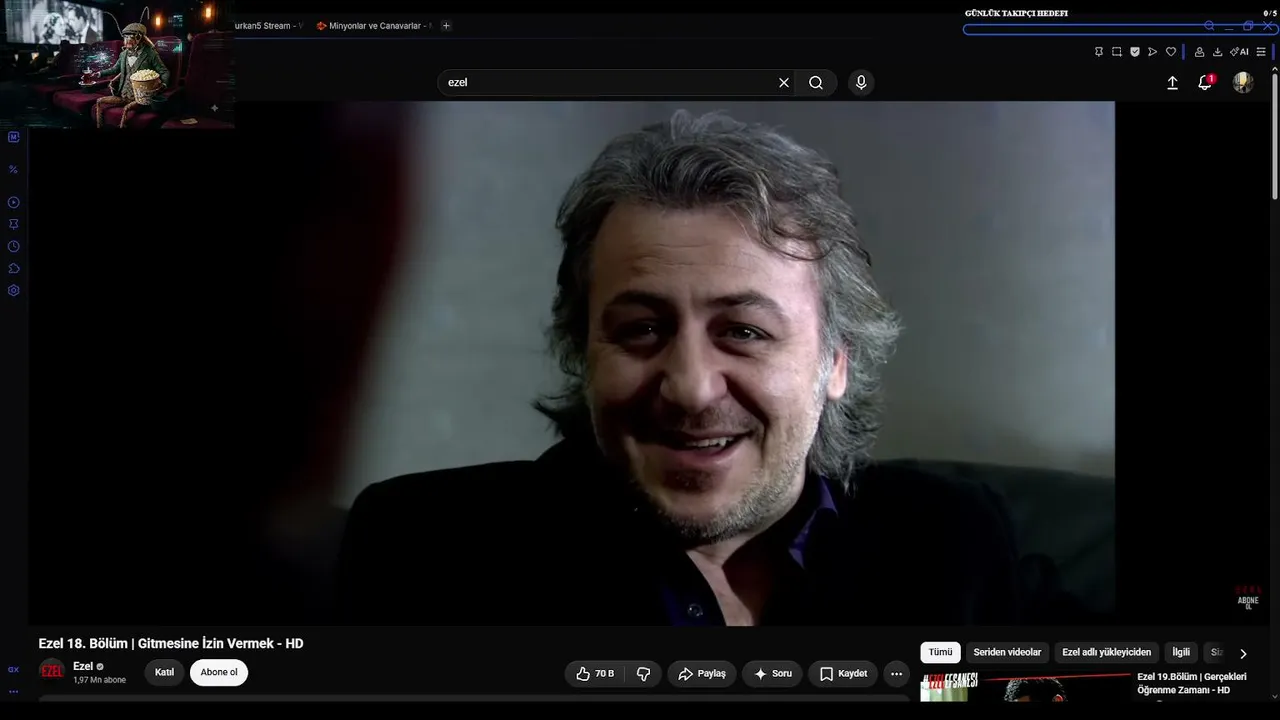This screenshot has width=1280, height=720.
Task: Click the "Soru" ask button
Action: 773,674
